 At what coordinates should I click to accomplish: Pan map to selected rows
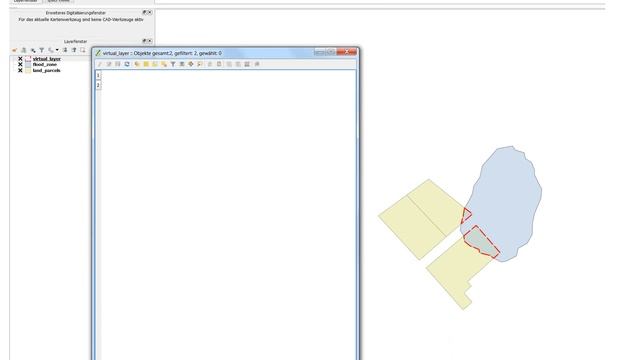tap(191, 64)
